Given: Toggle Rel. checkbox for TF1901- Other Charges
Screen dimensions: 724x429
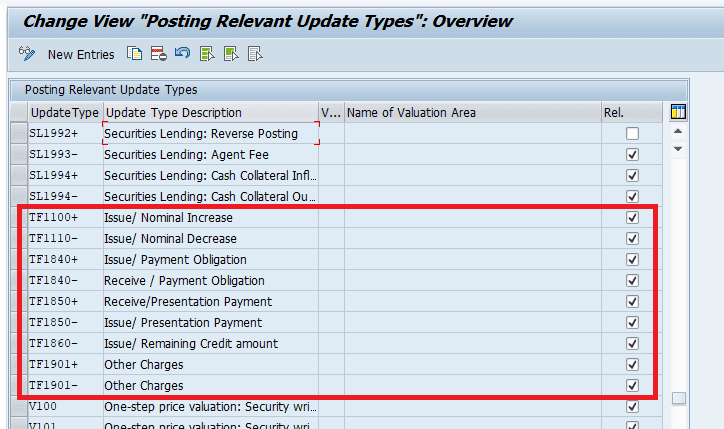Looking at the screenshot, I should (632, 386).
